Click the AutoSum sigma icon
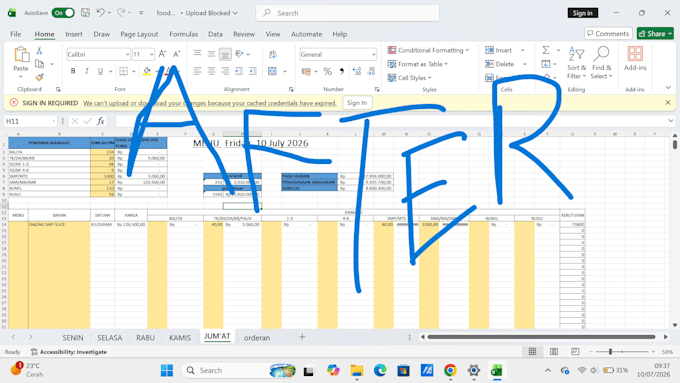The image size is (680, 383). (x=546, y=50)
